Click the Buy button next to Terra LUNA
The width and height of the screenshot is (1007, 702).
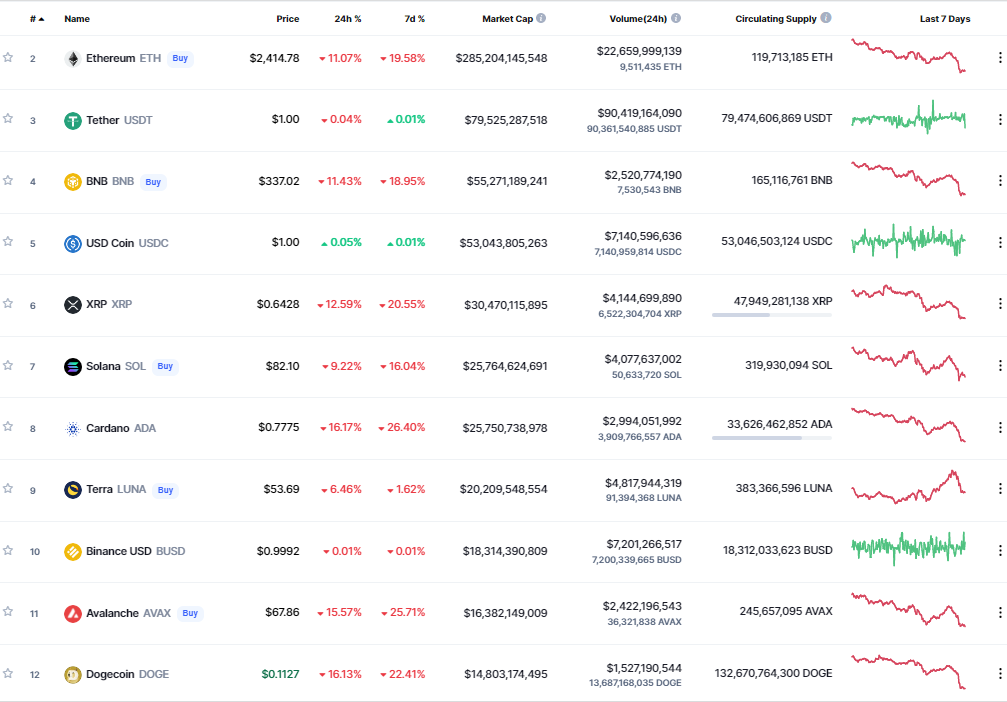166,490
